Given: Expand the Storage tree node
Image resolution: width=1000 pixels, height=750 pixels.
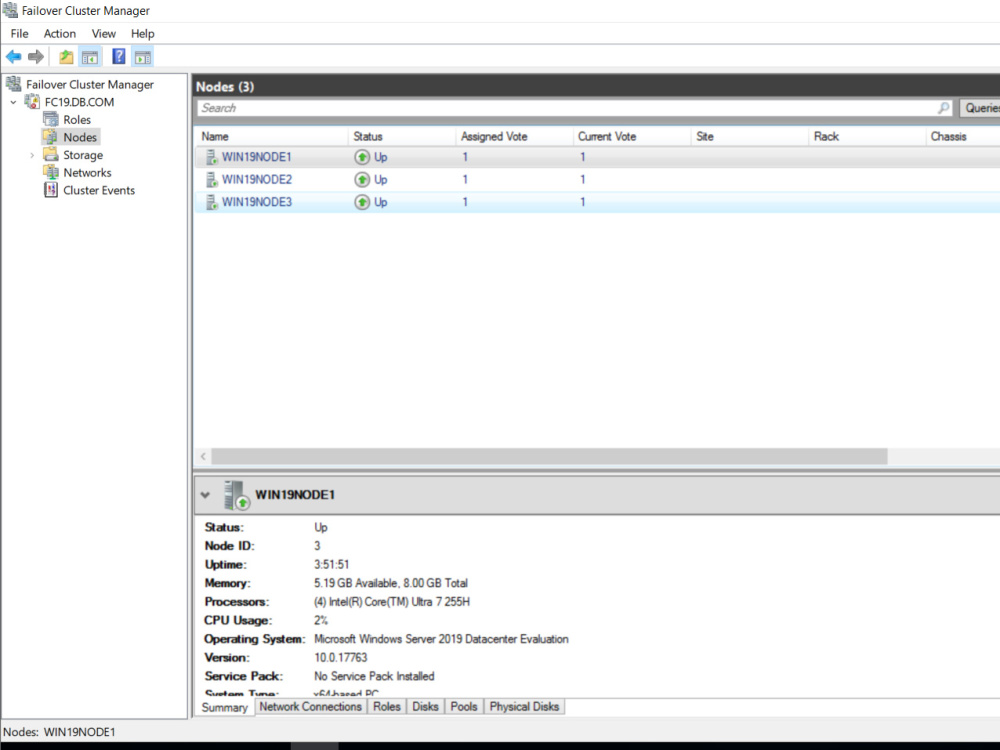Looking at the screenshot, I should coord(32,155).
